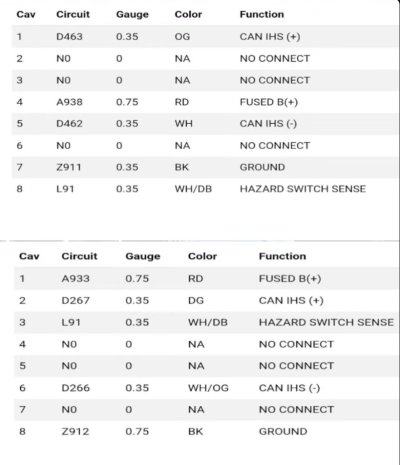Select the WH color cell for D462
The image size is (400, 465).
pos(183,123)
